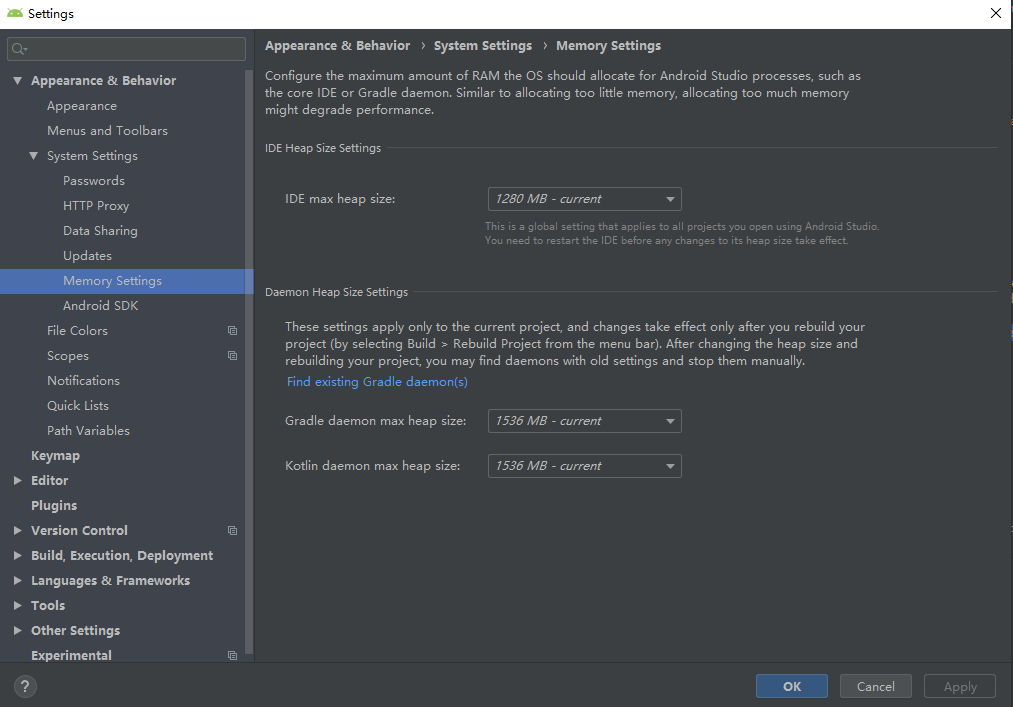This screenshot has width=1013, height=707.
Task: Expand the Version Control section
Action: pyautogui.click(x=17, y=531)
